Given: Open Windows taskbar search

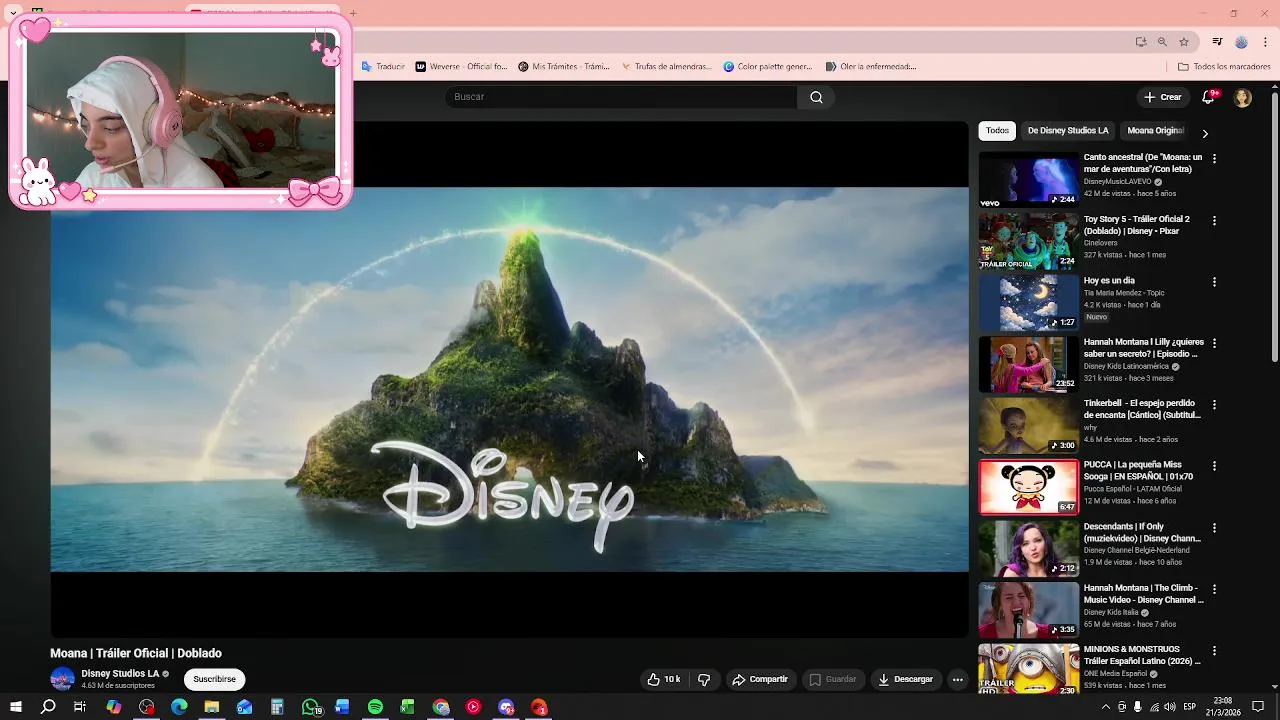Looking at the screenshot, I should click(x=48, y=707).
